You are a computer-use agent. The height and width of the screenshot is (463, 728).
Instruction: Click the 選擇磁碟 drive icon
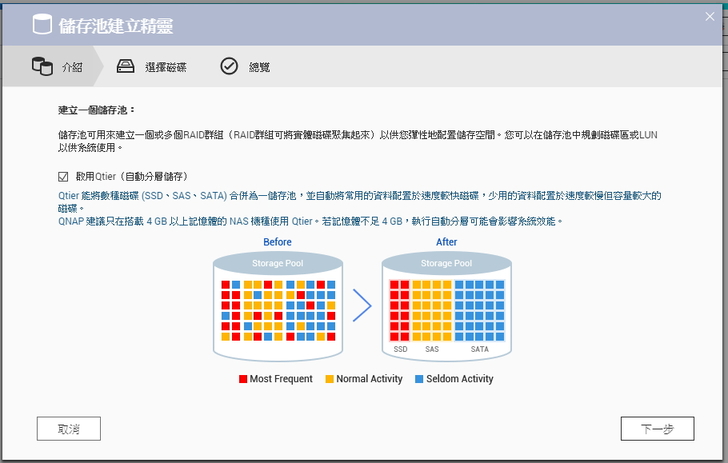(125, 66)
